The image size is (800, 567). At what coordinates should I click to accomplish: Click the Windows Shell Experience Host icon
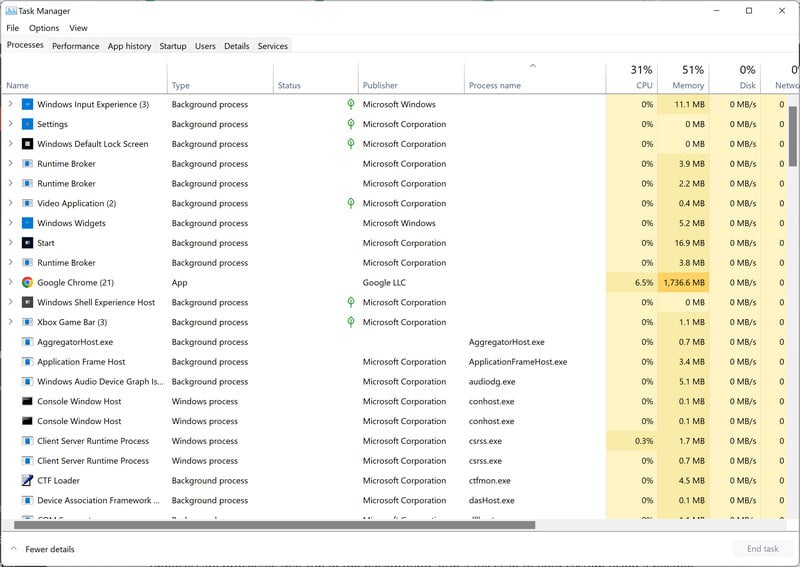(28, 303)
